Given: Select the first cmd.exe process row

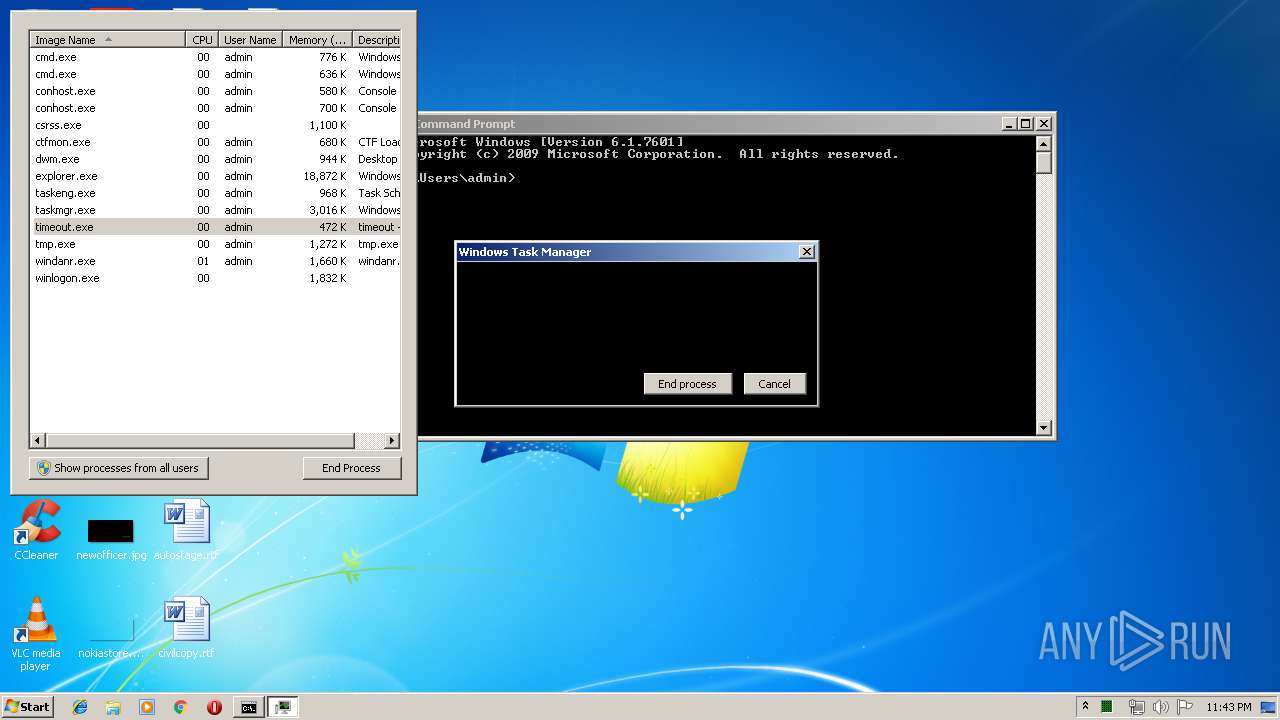Looking at the screenshot, I should [215, 57].
